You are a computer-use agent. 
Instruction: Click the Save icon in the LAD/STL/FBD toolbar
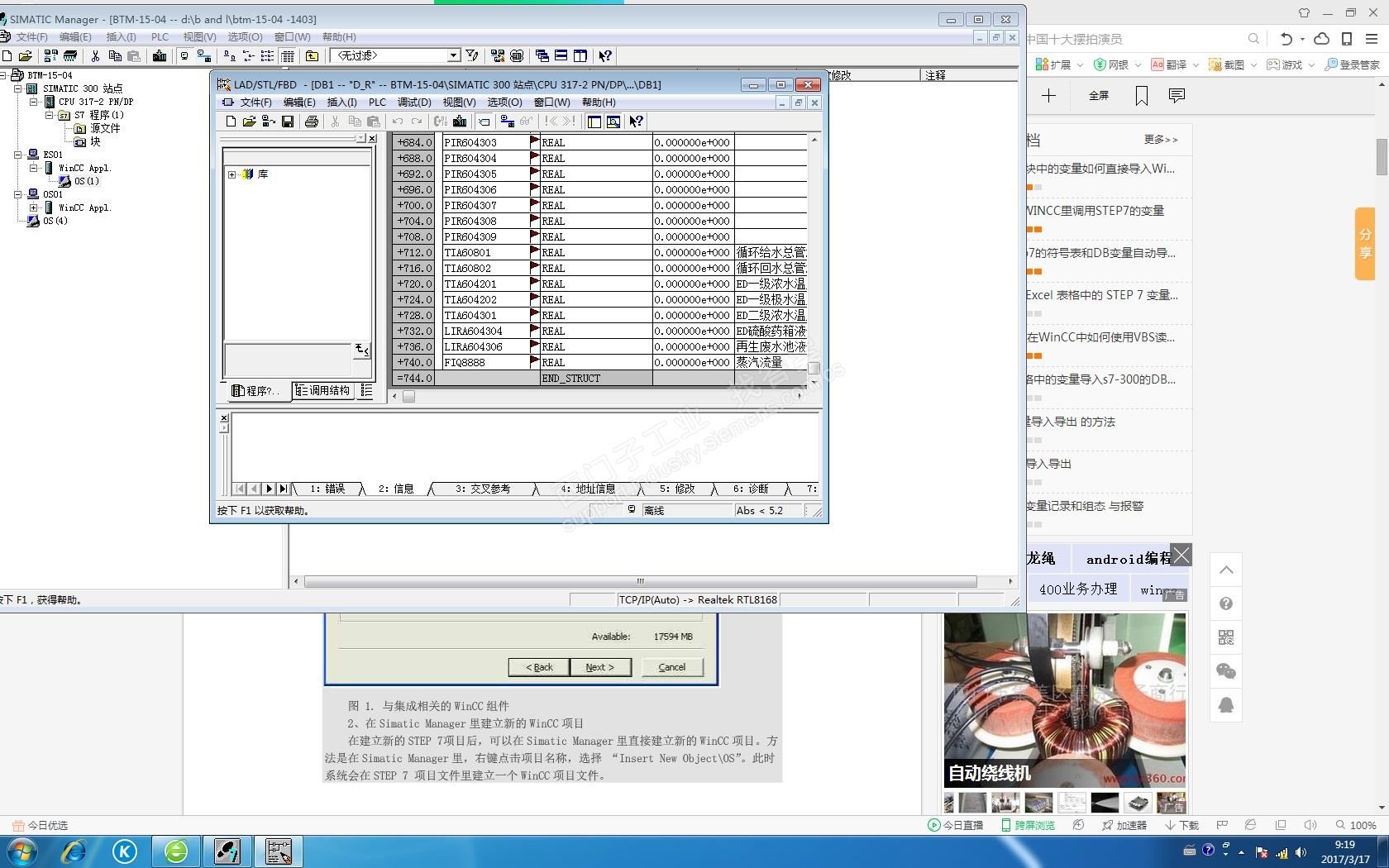288,122
